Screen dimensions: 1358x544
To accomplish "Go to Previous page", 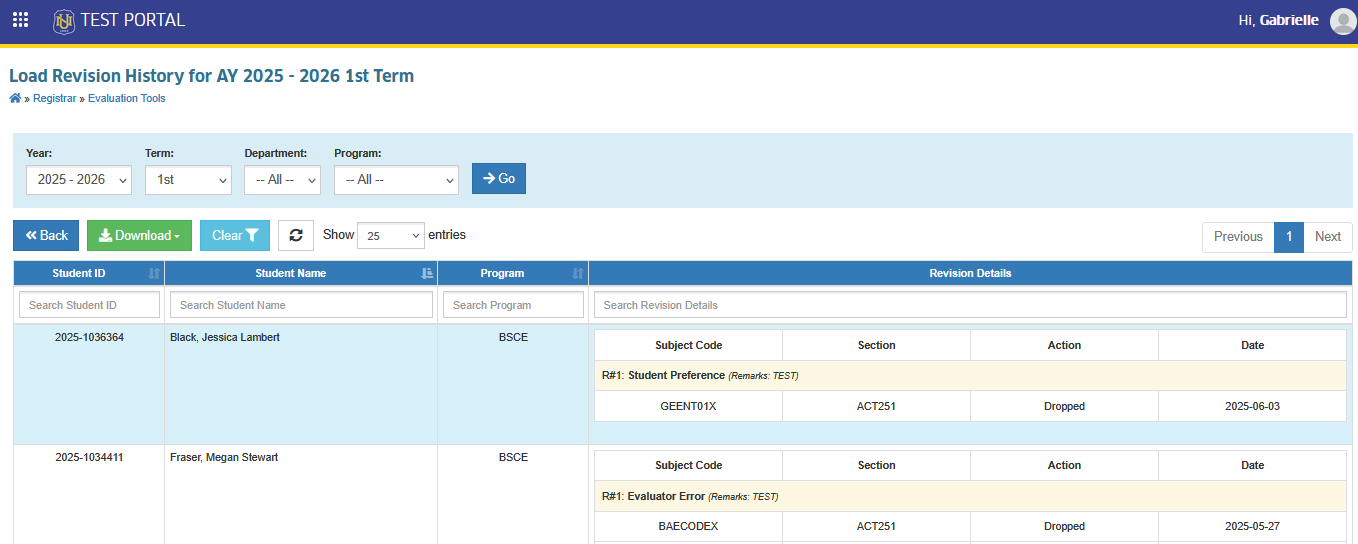I will pos(1238,237).
